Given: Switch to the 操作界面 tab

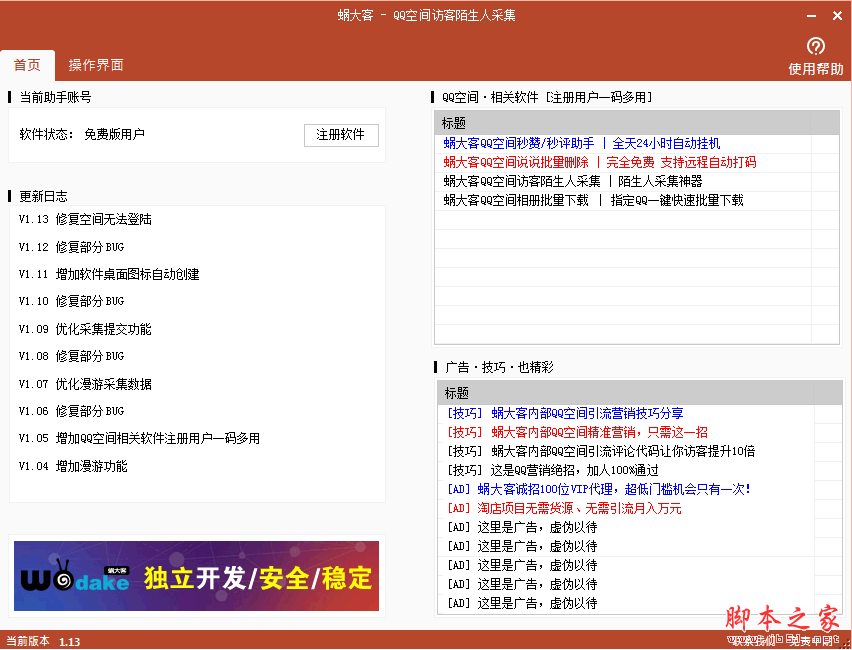Looking at the screenshot, I should (x=95, y=63).
